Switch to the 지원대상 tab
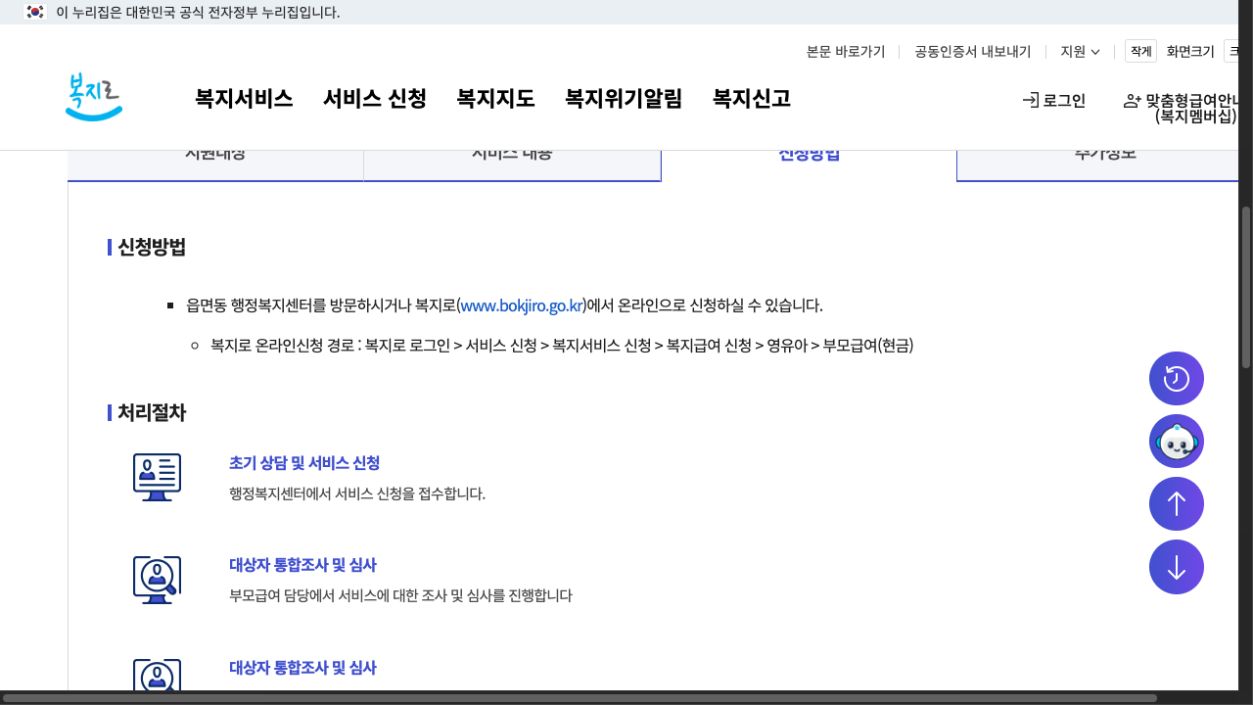Screen dimensions: 1253x705 click(x=215, y=165)
